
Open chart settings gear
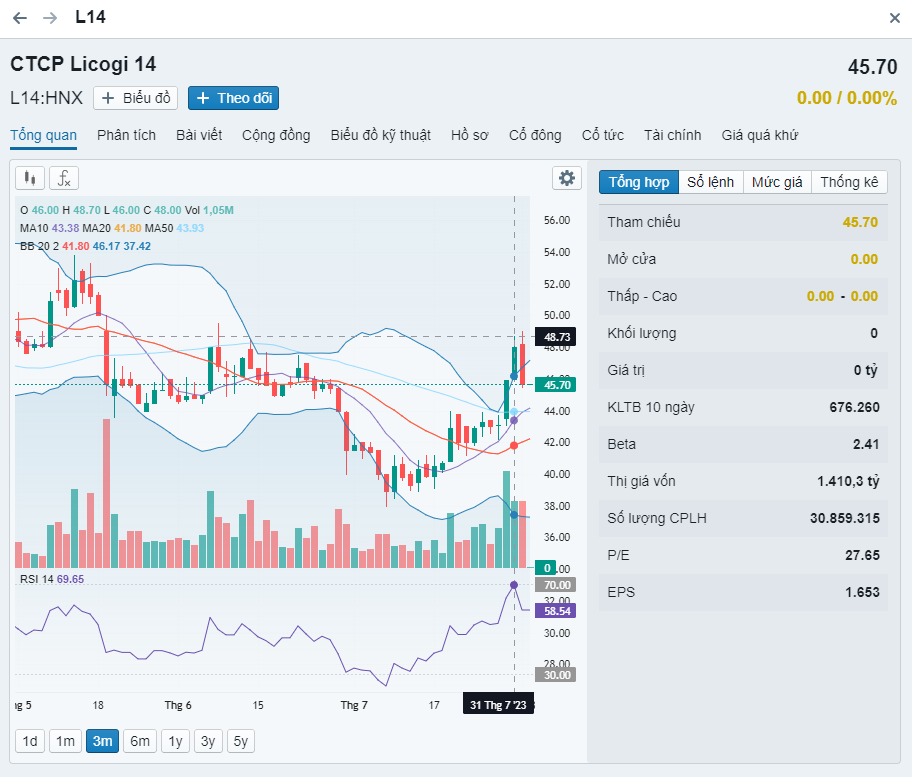(567, 178)
